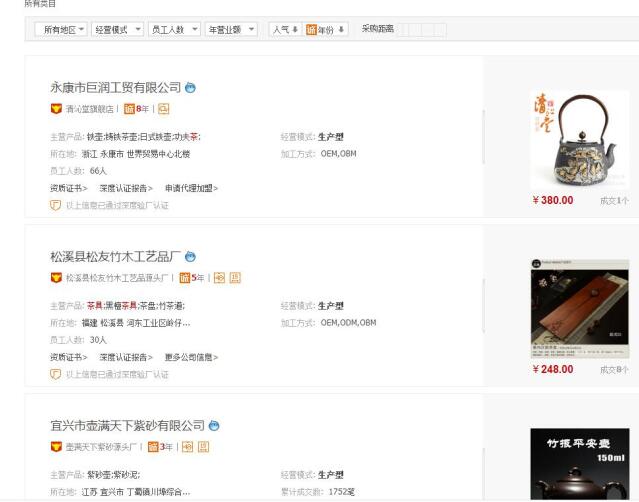Click the 采购距离 sort option
Viewport: 639px width, 502px height.
377,30
